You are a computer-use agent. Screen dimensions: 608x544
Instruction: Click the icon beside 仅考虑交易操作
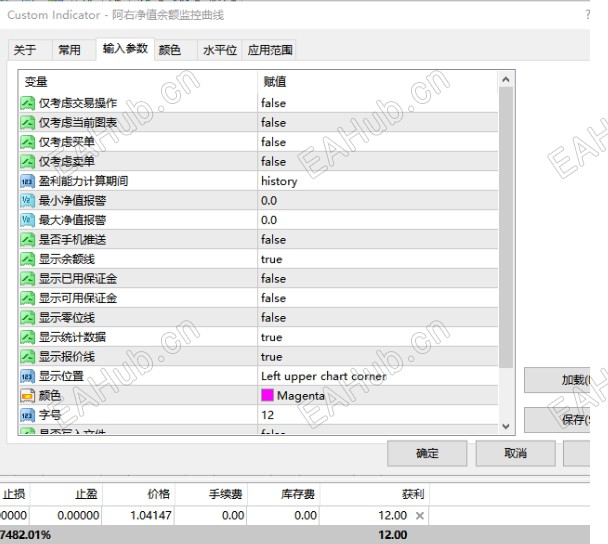(x=28, y=103)
